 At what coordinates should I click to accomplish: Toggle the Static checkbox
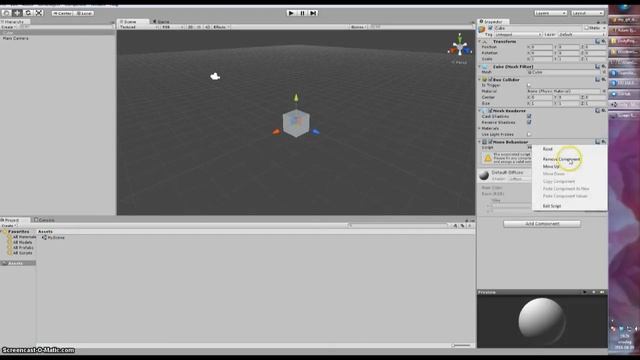coord(587,28)
